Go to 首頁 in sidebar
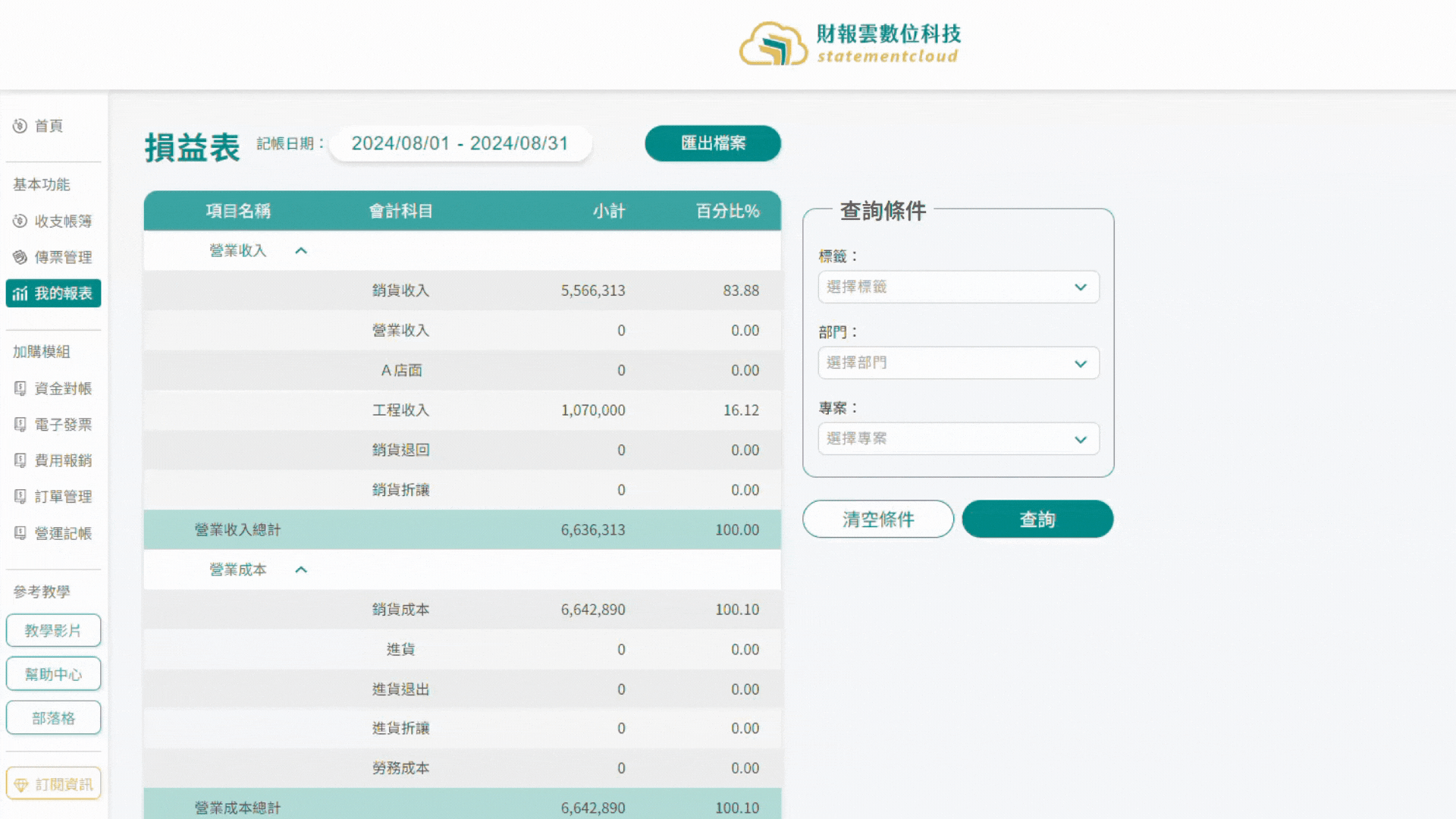Screen dimensions: 1456x819 [x=49, y=126]
